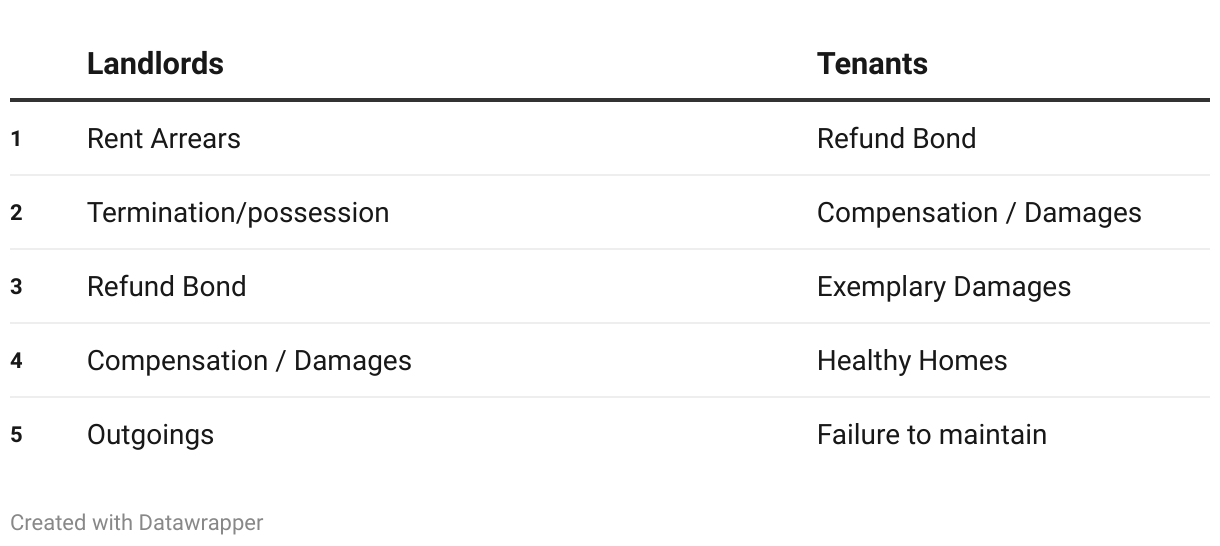
Task: Open the Created with Datawrapper link
Action: [137, 522]
